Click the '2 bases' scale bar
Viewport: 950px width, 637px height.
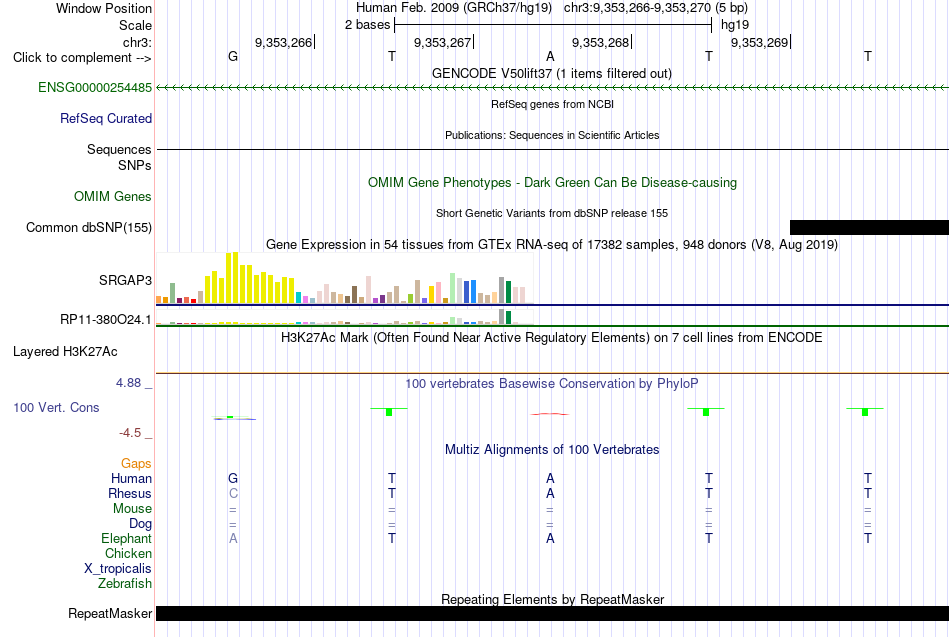tap(553, 25)
